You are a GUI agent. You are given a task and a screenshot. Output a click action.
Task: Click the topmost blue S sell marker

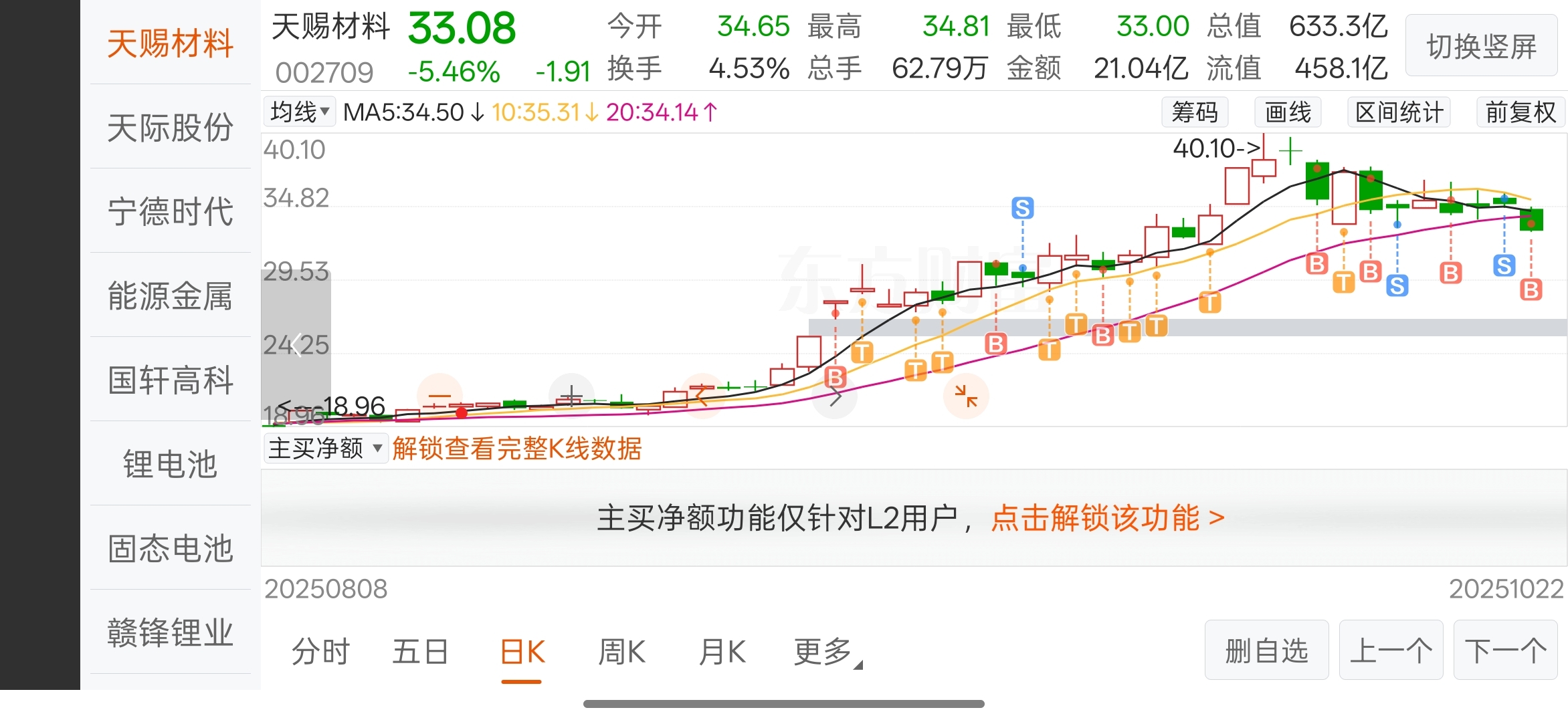[x=1022, y=209]
